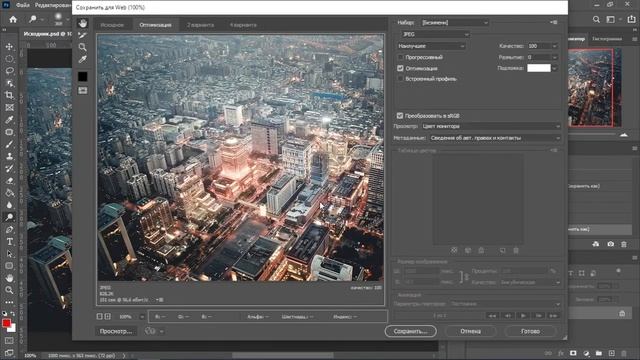Select the Hand tool in Save for Web dialog

coord(82,23)
